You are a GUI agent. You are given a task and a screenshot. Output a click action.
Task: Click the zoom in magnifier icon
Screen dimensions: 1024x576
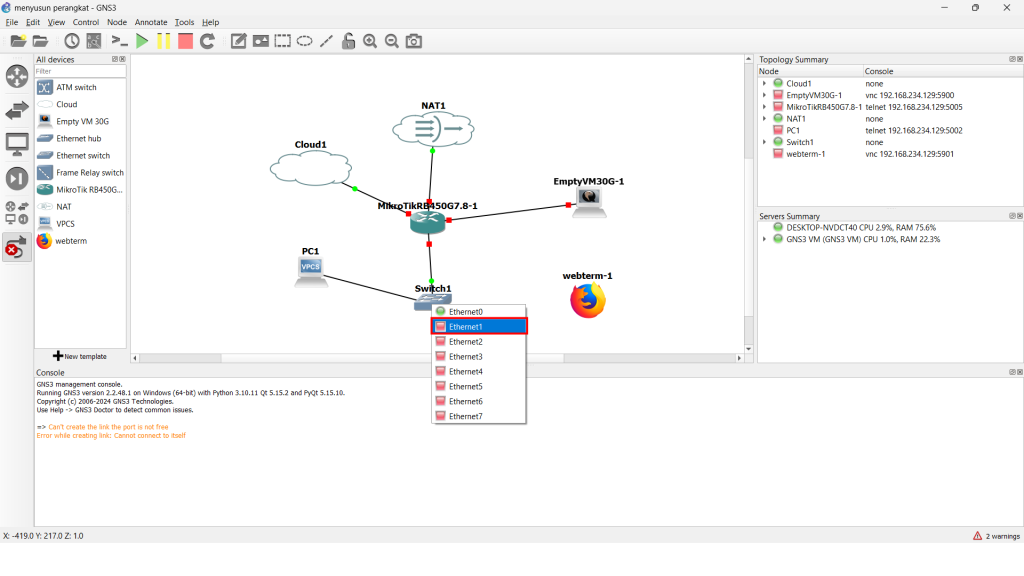370,41
